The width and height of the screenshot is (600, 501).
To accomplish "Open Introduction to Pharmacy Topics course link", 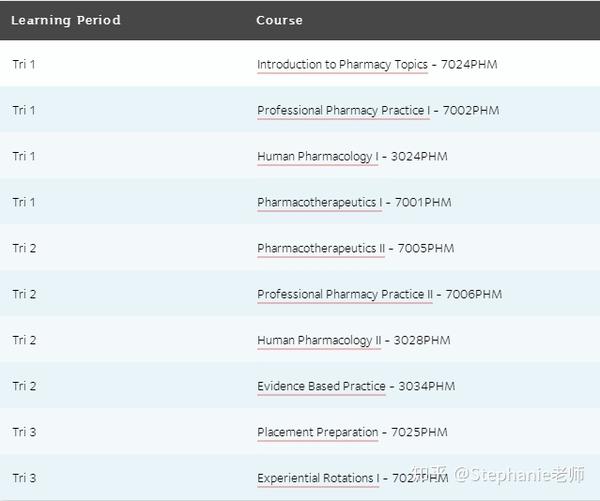I will pos(342,65).
